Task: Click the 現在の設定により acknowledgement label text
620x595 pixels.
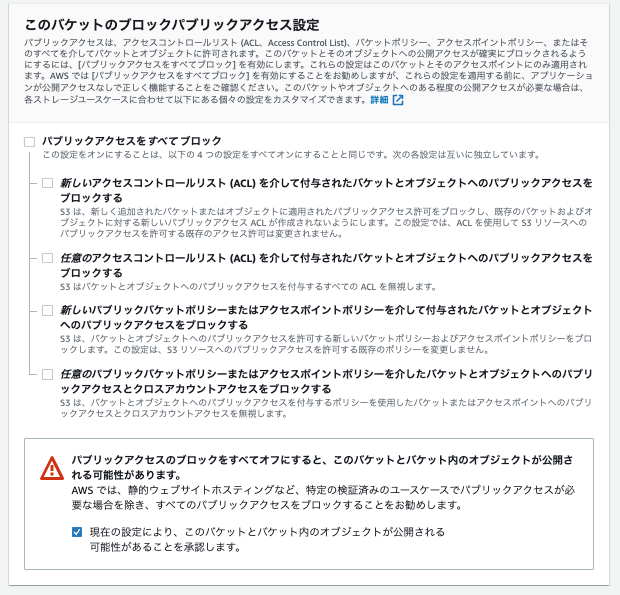Action: 267,539
